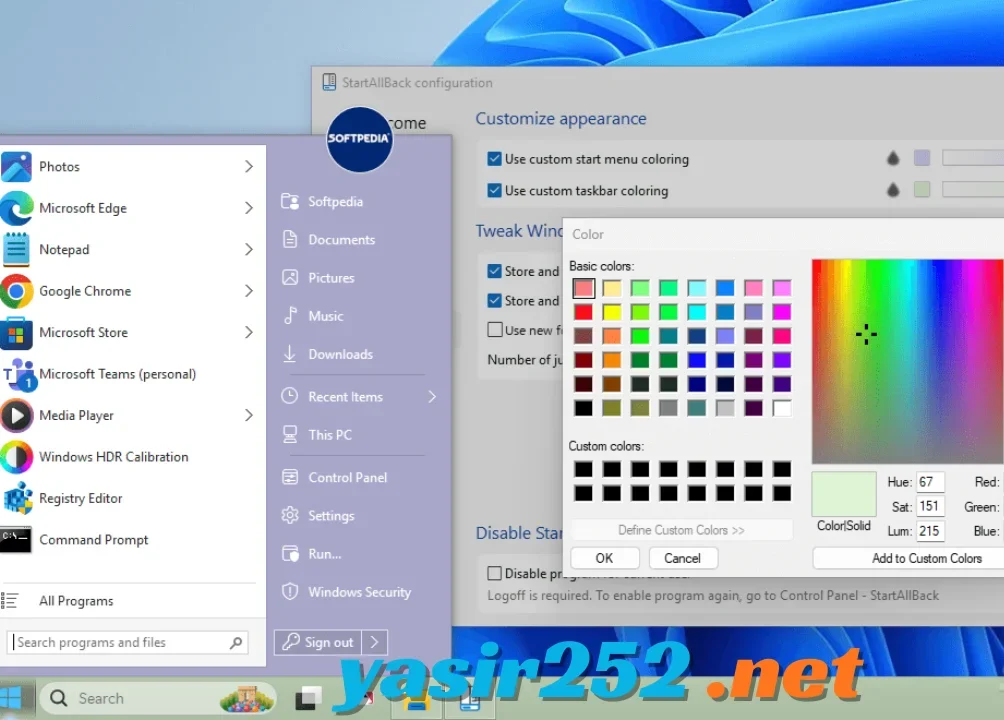
Task: Open This PC entry
Action: 330,435
